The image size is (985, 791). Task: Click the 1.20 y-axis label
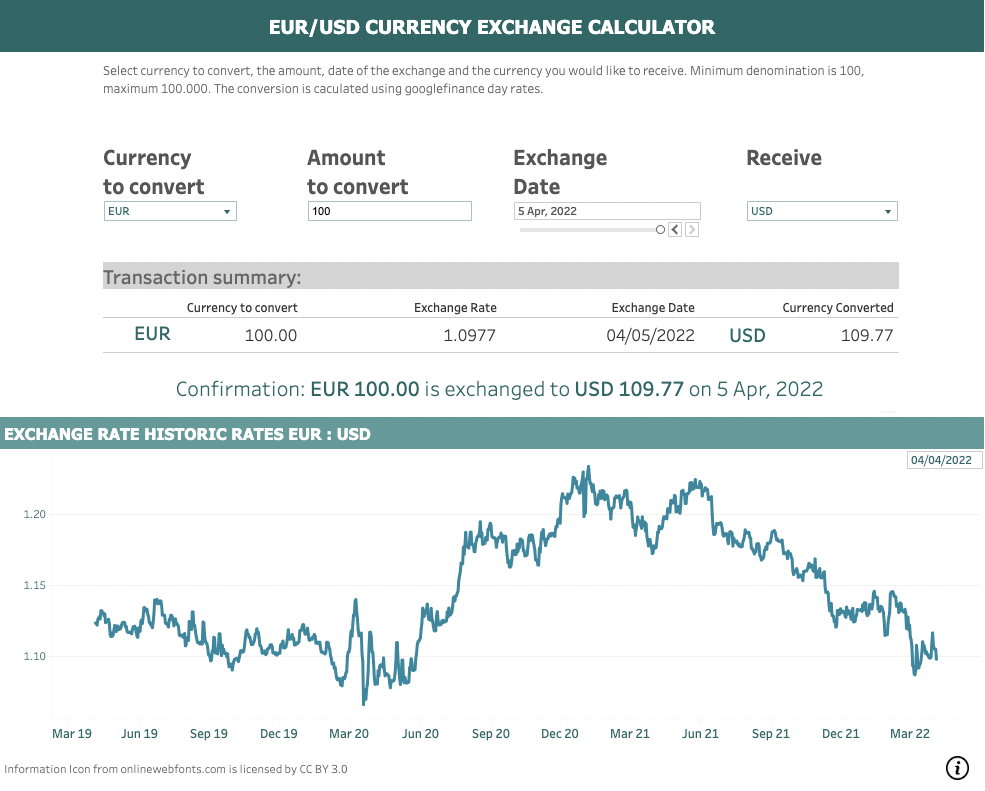click(x=35, y=514)
